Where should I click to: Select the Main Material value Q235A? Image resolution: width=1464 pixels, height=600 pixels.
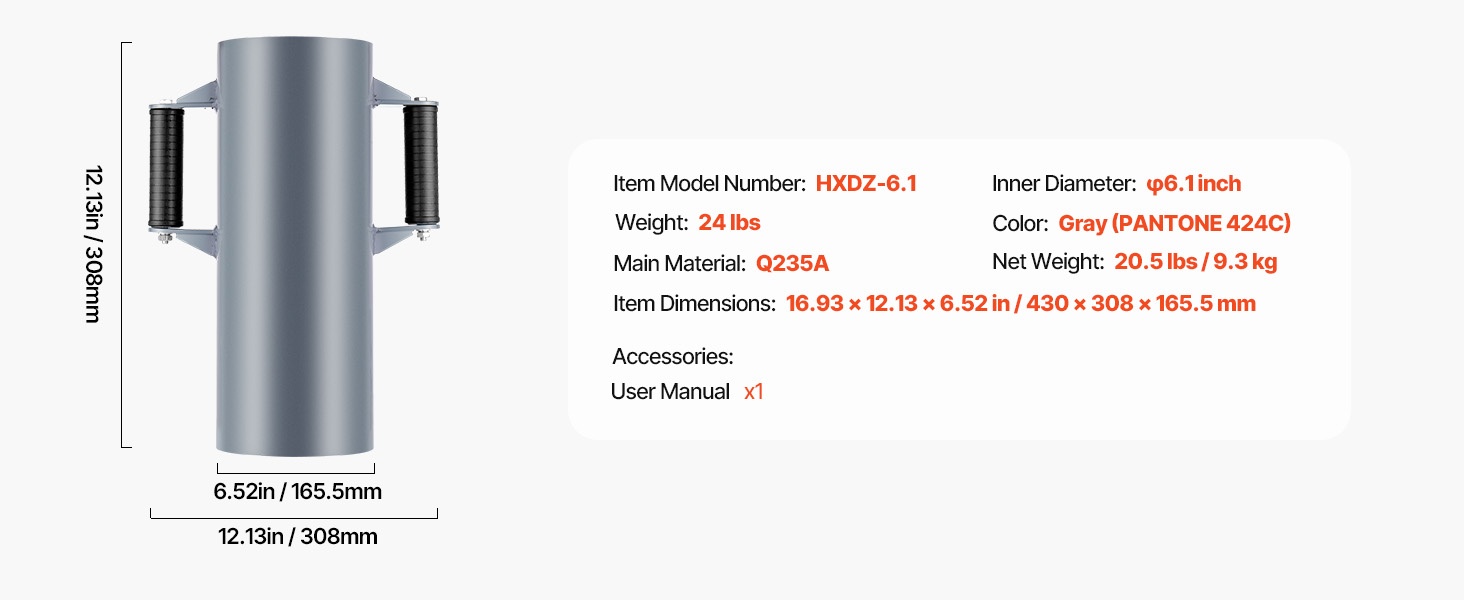pos(792,264)
